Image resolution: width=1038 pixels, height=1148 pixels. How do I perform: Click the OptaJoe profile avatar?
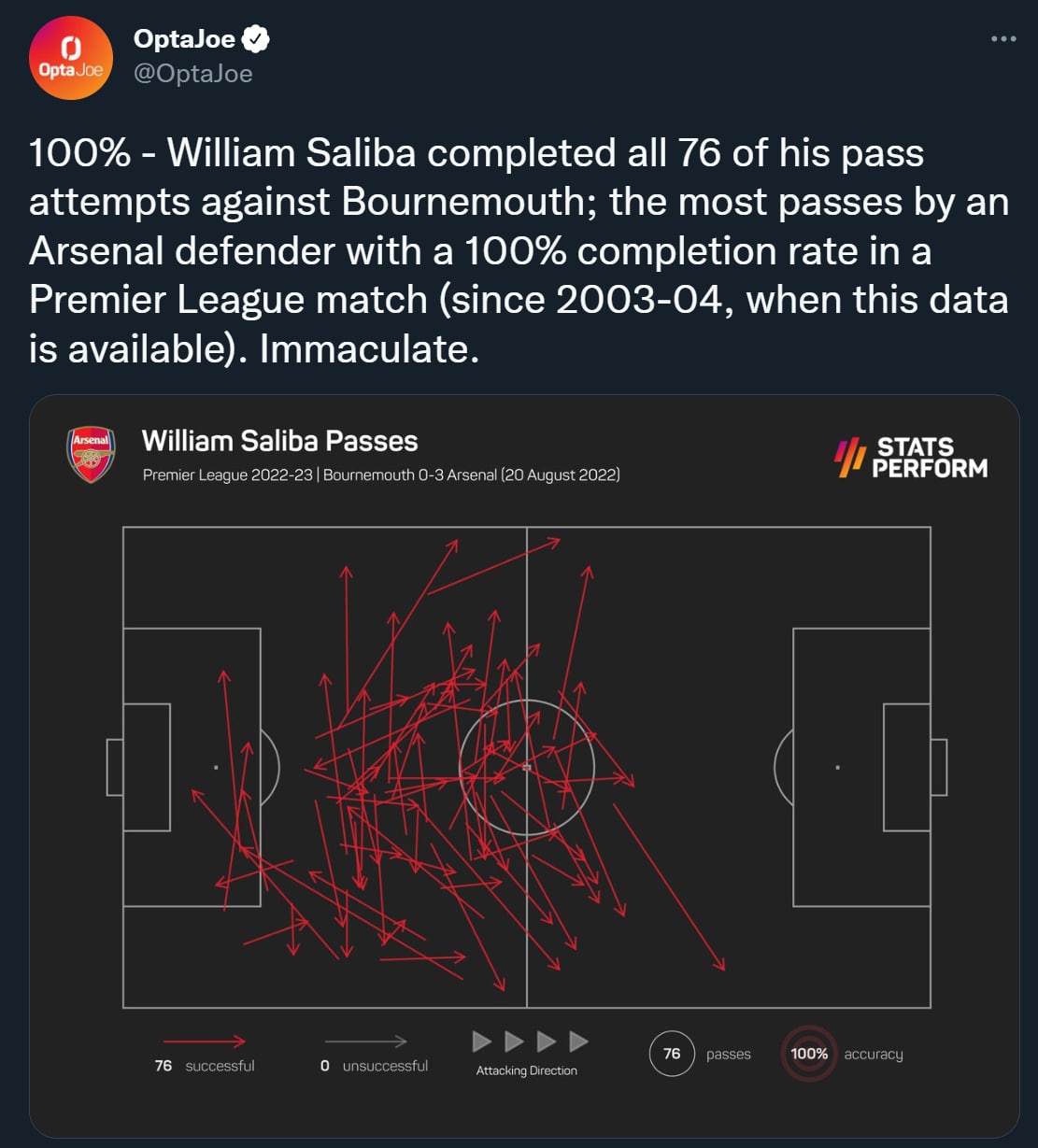coord(71,57)
